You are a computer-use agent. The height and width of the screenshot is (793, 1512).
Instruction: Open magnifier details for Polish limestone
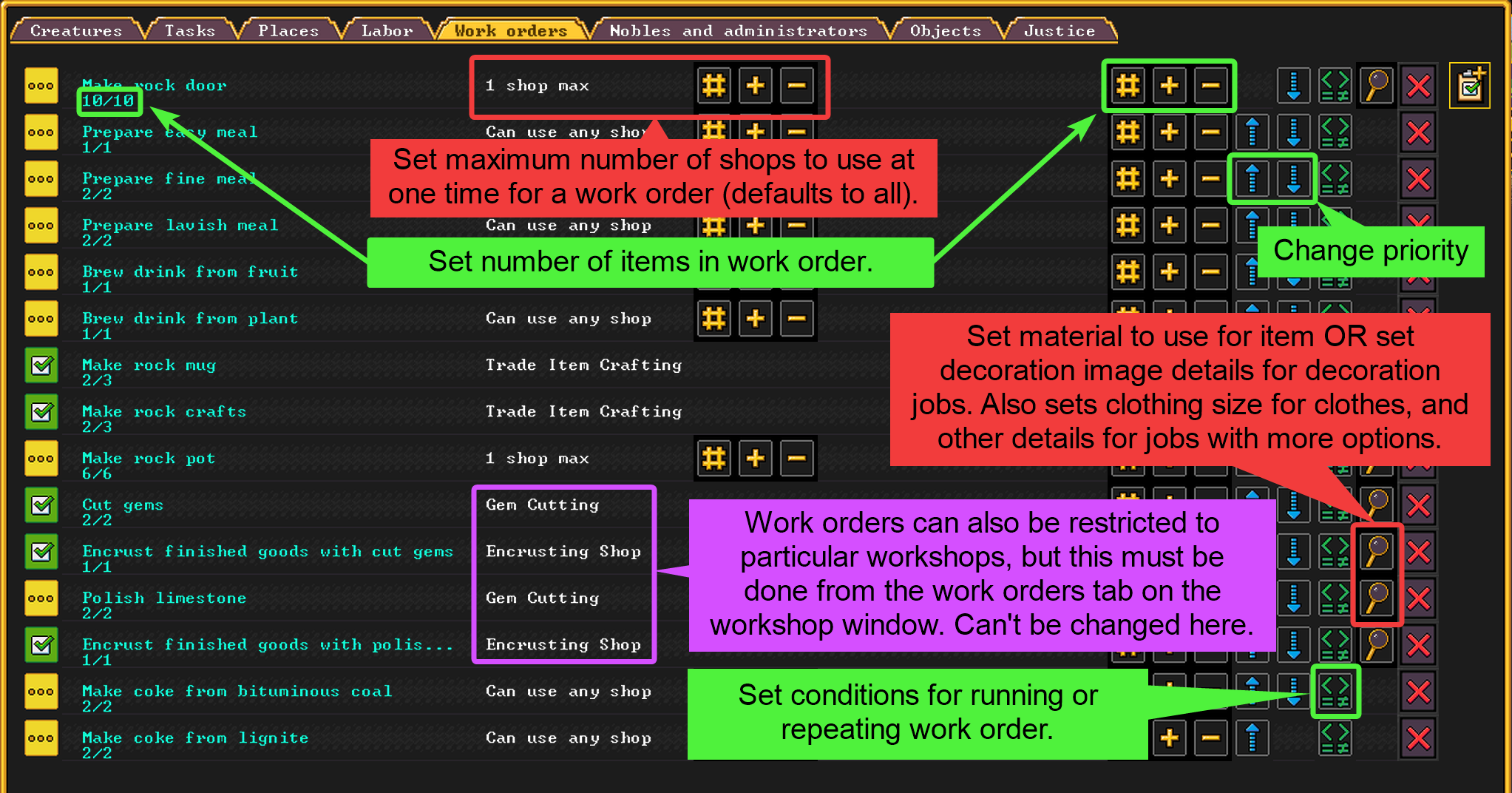click(1377, 598)
